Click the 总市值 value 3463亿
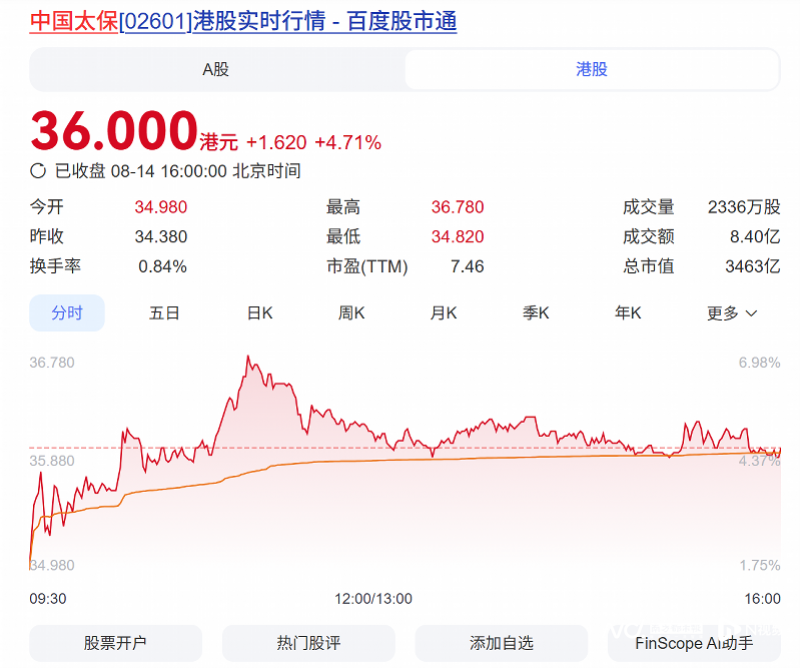Image resolution: width=800 pixels, height=668 pixels. point(753,266)
